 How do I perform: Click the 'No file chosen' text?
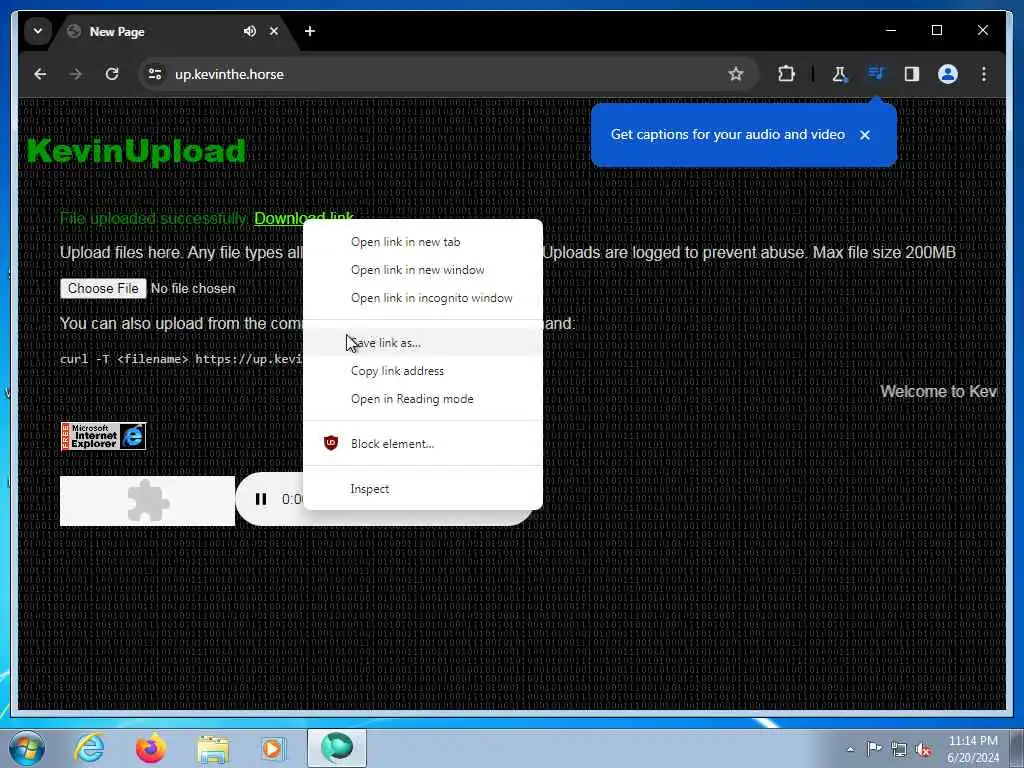pyautogui.click(x=193, y=289)
